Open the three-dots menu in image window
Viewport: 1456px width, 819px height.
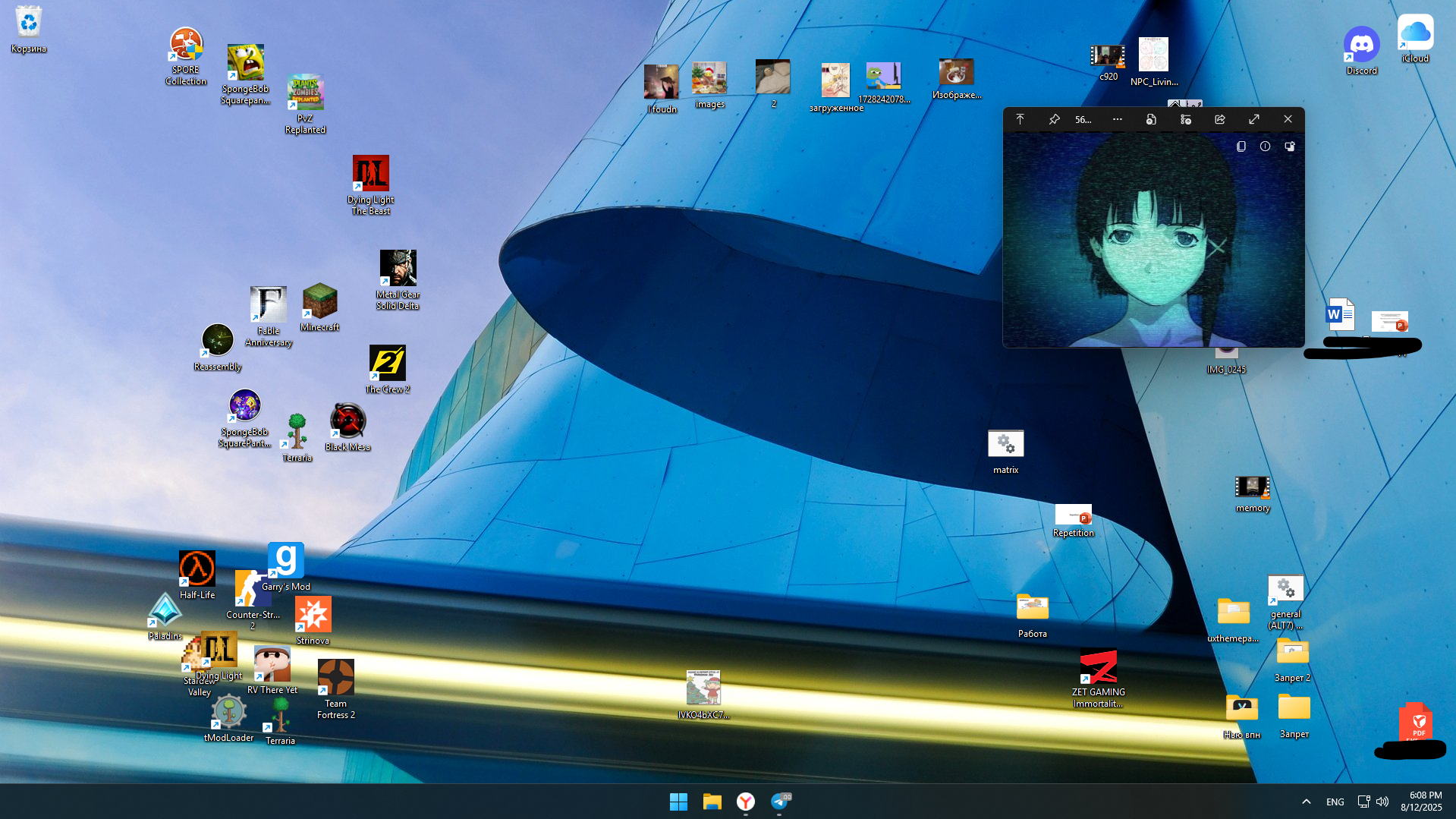tap(1117, 119)
